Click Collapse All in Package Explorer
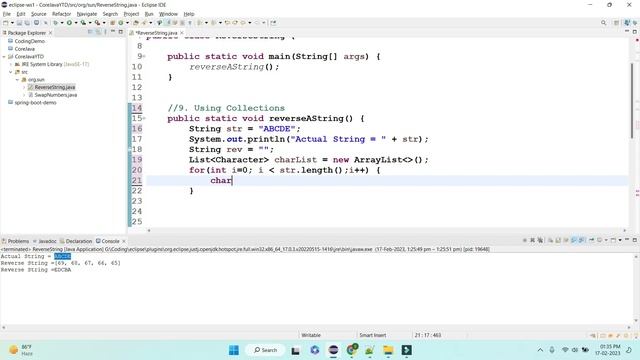640x360 pixels. (x=90, y=32)
